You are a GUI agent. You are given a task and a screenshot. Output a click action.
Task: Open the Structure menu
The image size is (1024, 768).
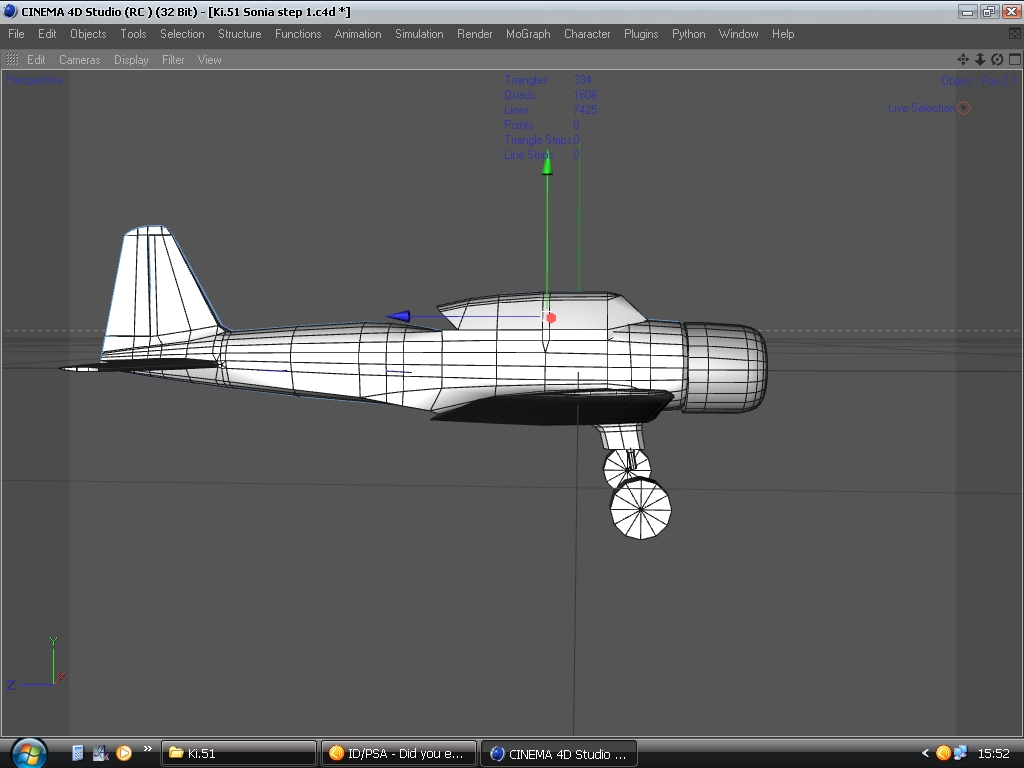(x=239, y=34)
